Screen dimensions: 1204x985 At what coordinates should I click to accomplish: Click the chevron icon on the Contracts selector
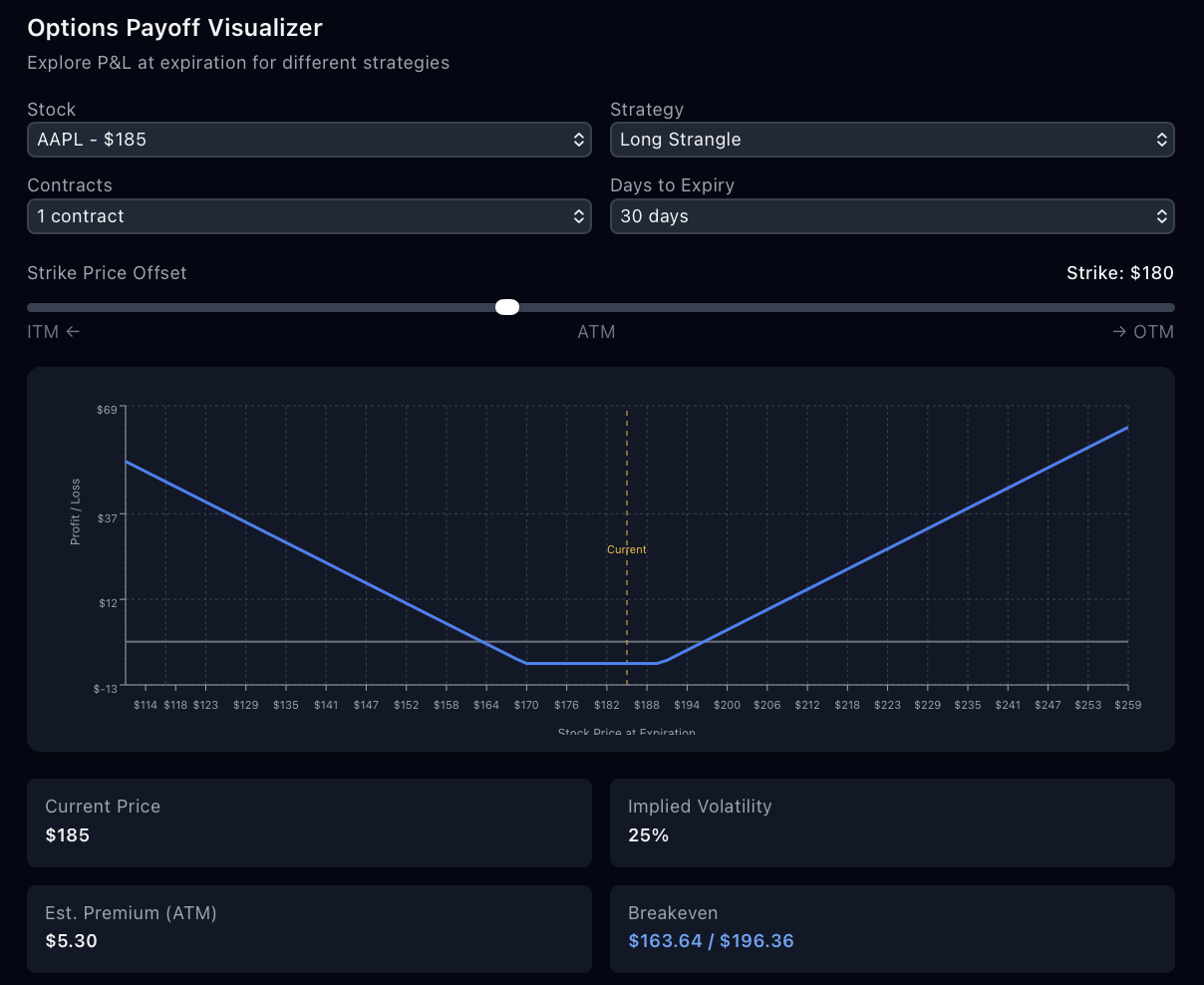[580, 216]
